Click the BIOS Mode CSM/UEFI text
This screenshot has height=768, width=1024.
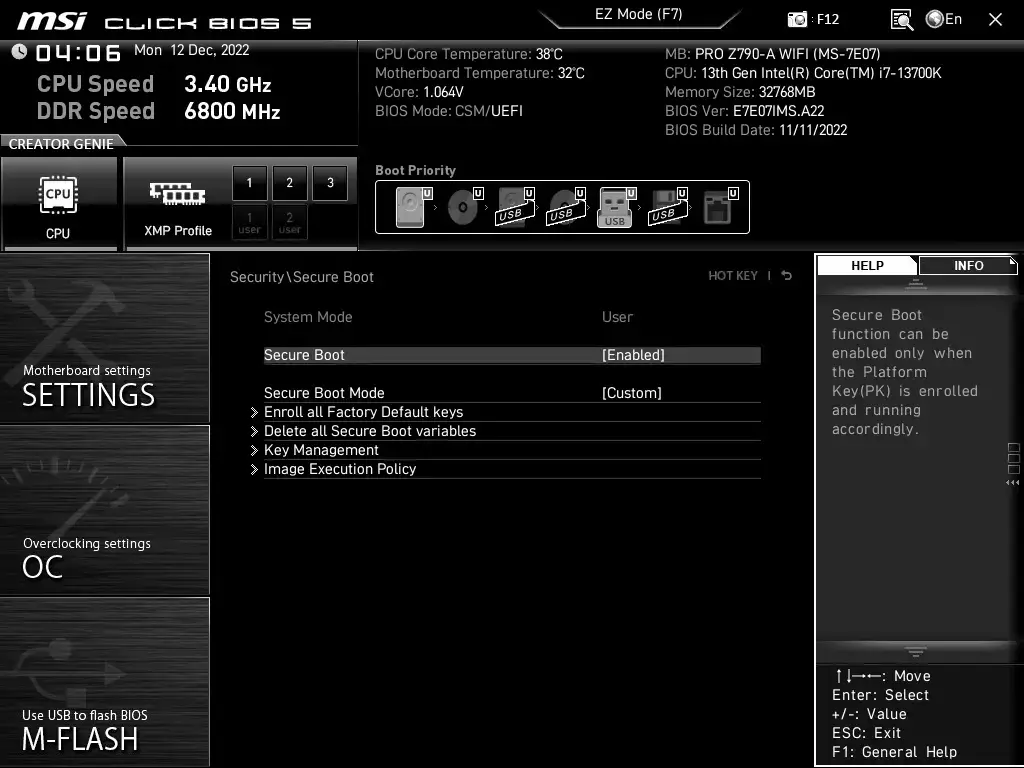(x=449, y=111)
